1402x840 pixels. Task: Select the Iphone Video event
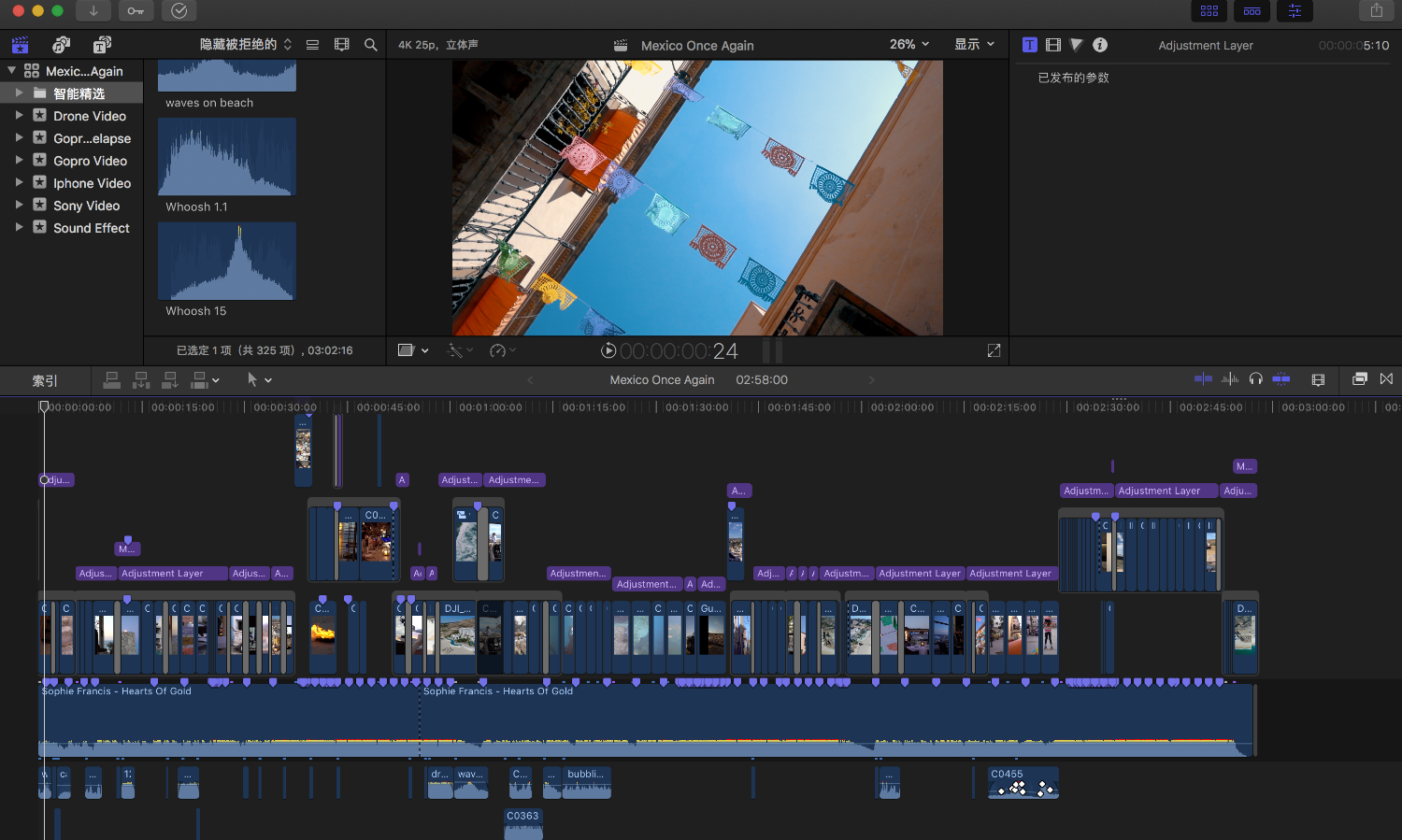pos(92,183)
